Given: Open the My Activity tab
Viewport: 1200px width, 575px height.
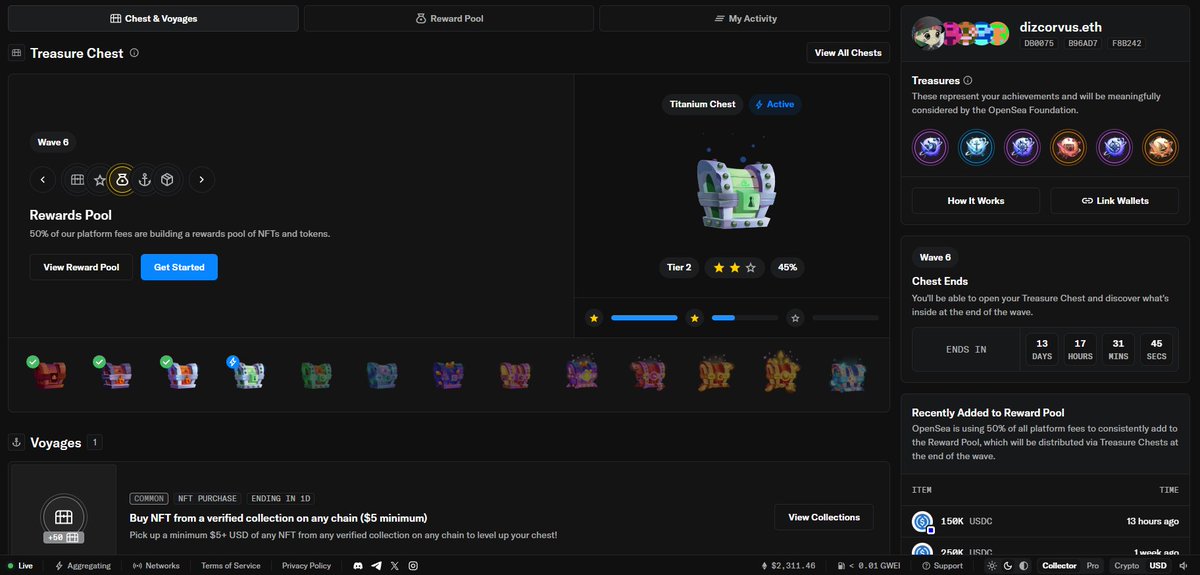Looking at the screenshot, I should (x=745, y=18).
